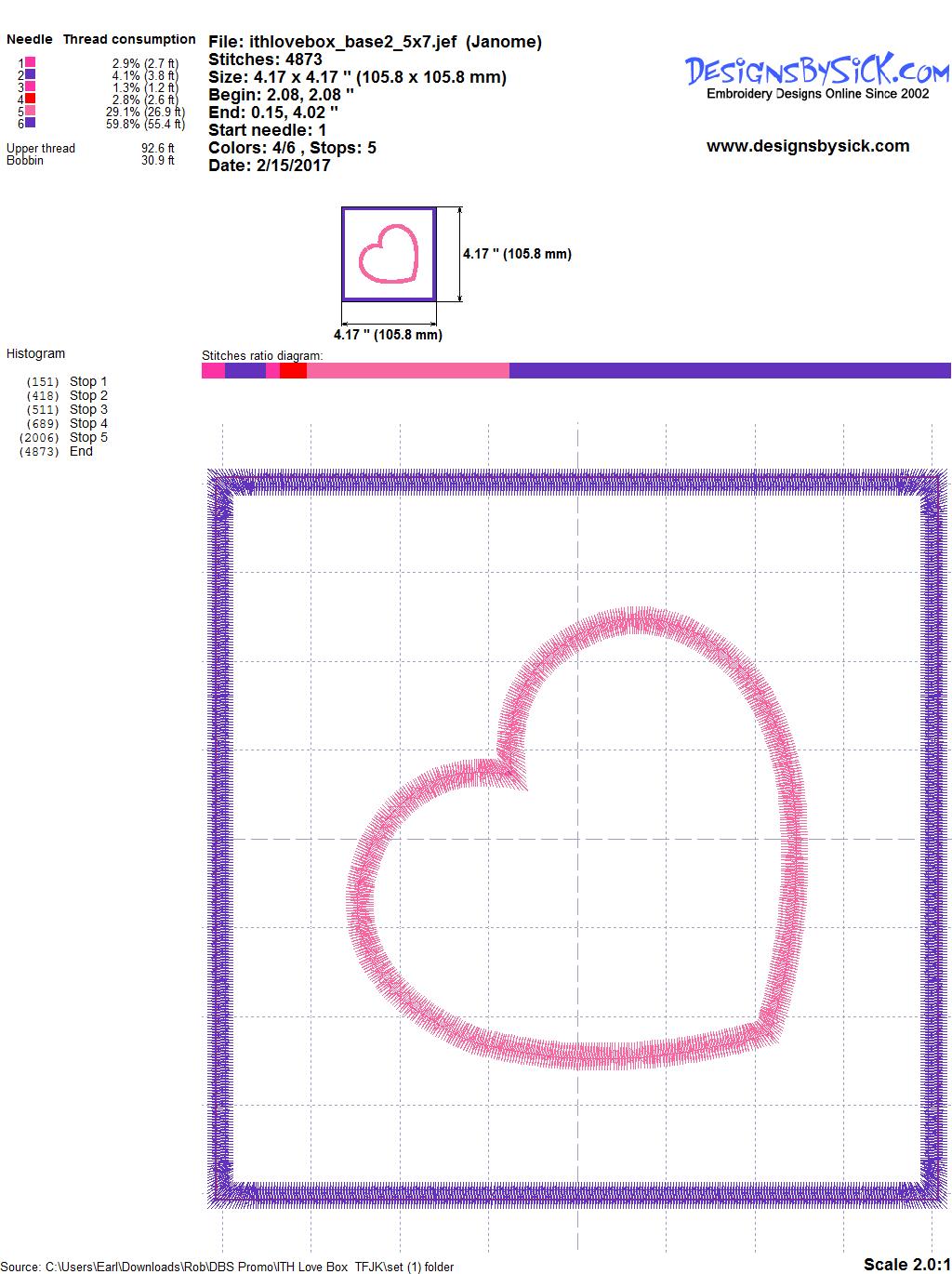
Task: Select the End entry at 4873 stitches
Action: [81, 451]
